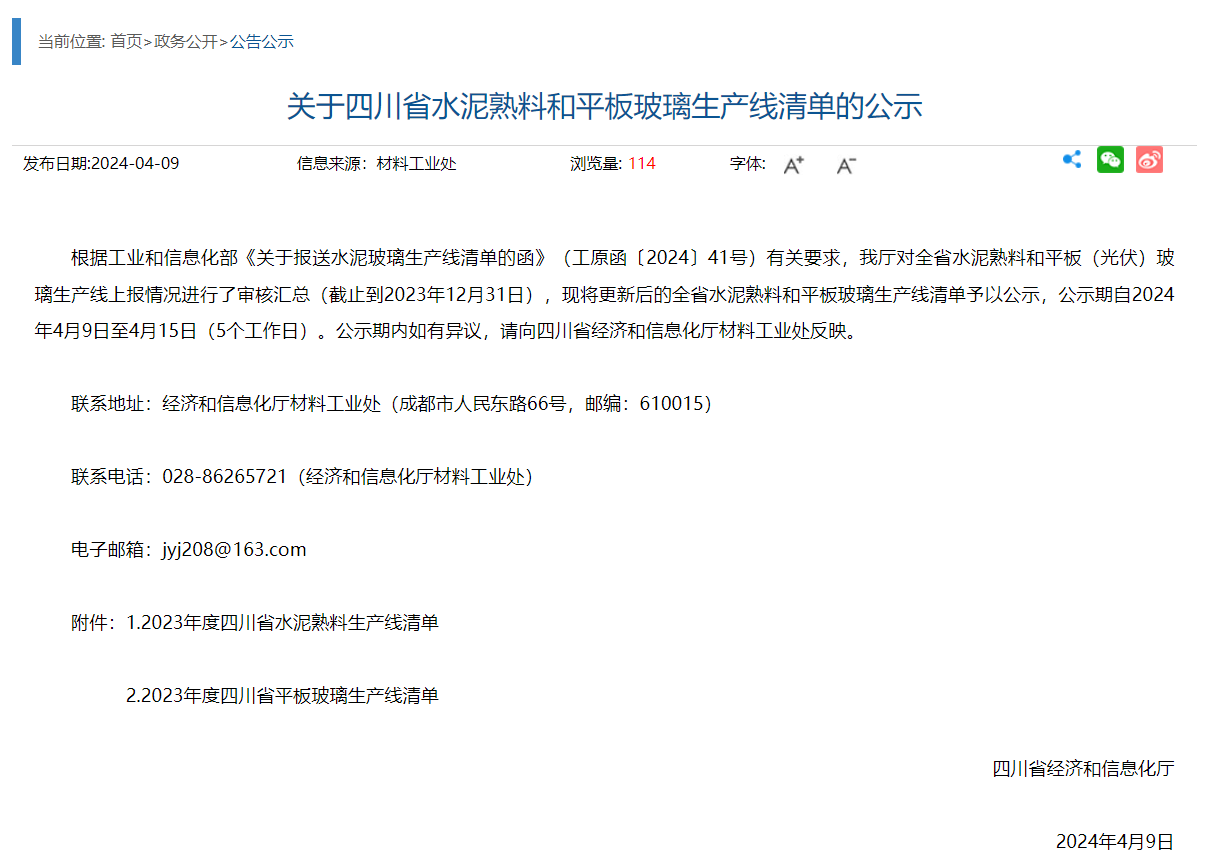Viewport: 1216px width, 863px height.
Task: Click the blue share icon
Action: click(1072, 160)
